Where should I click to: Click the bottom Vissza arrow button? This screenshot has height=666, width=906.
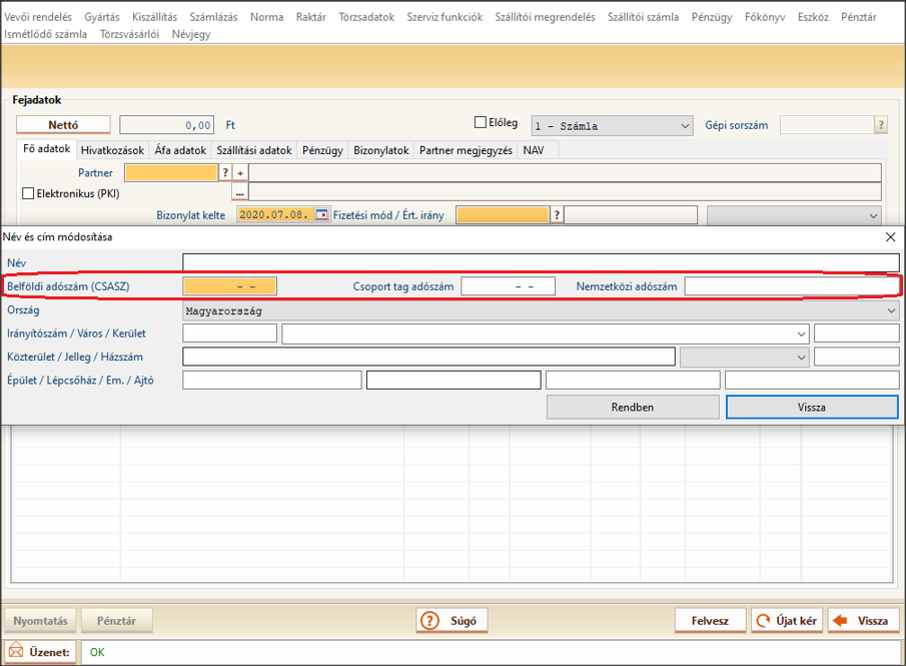(863, 621)
